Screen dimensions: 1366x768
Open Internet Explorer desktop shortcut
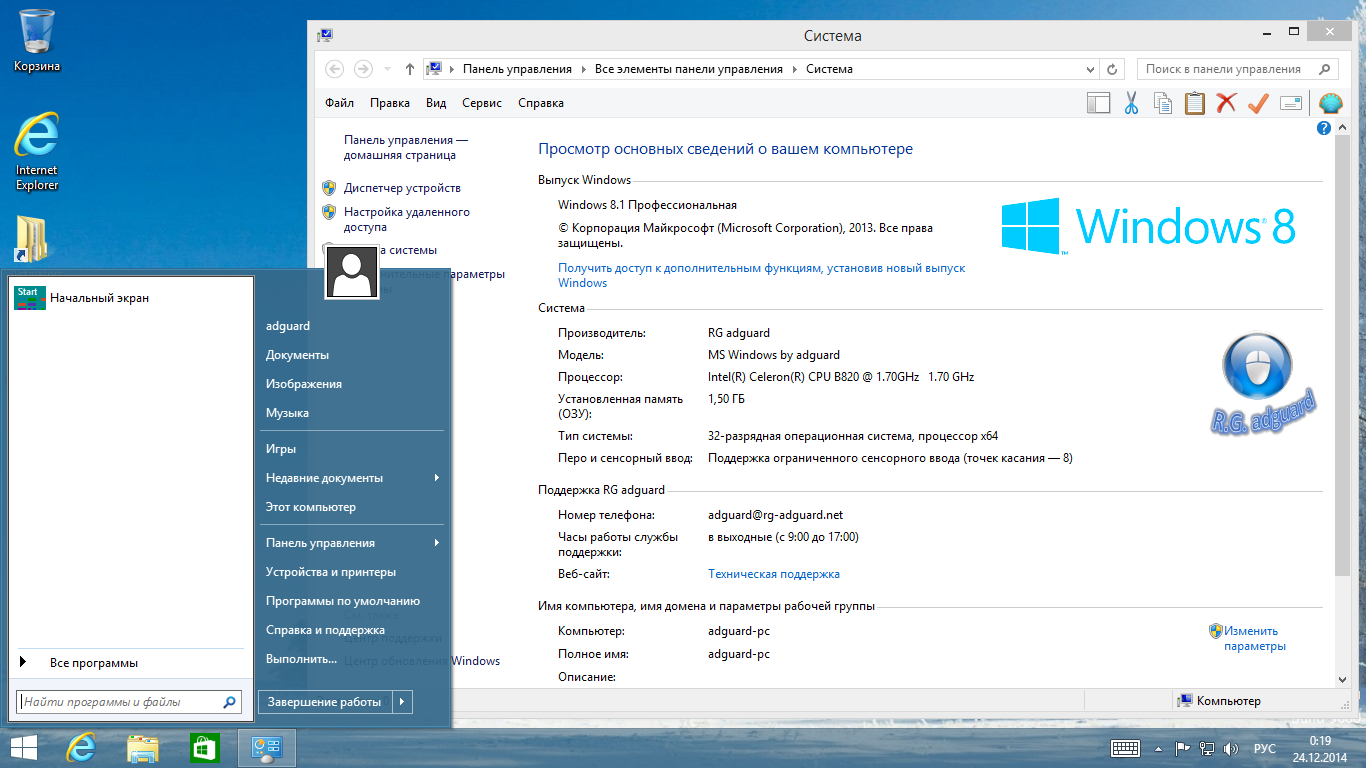[37, 151]
